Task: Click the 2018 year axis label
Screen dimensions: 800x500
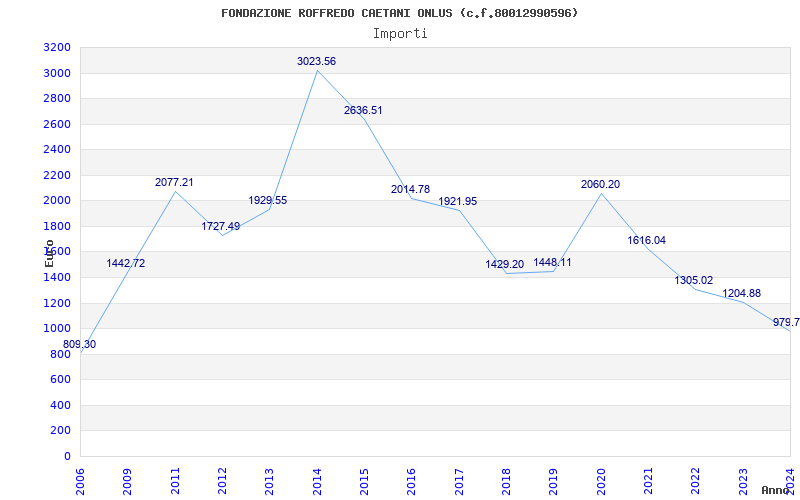Action: [x=506, y=482]
